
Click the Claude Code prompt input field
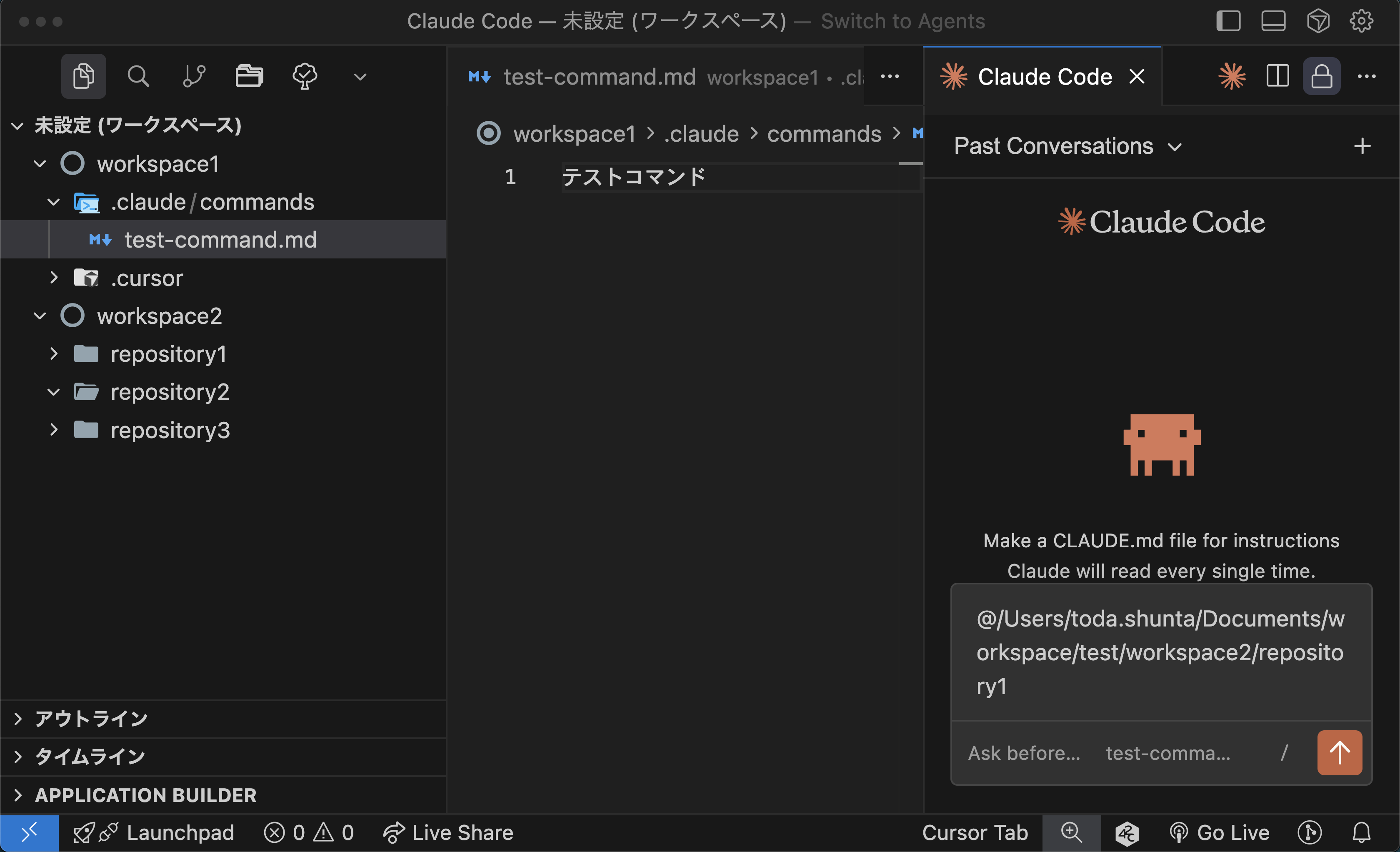1160,652
